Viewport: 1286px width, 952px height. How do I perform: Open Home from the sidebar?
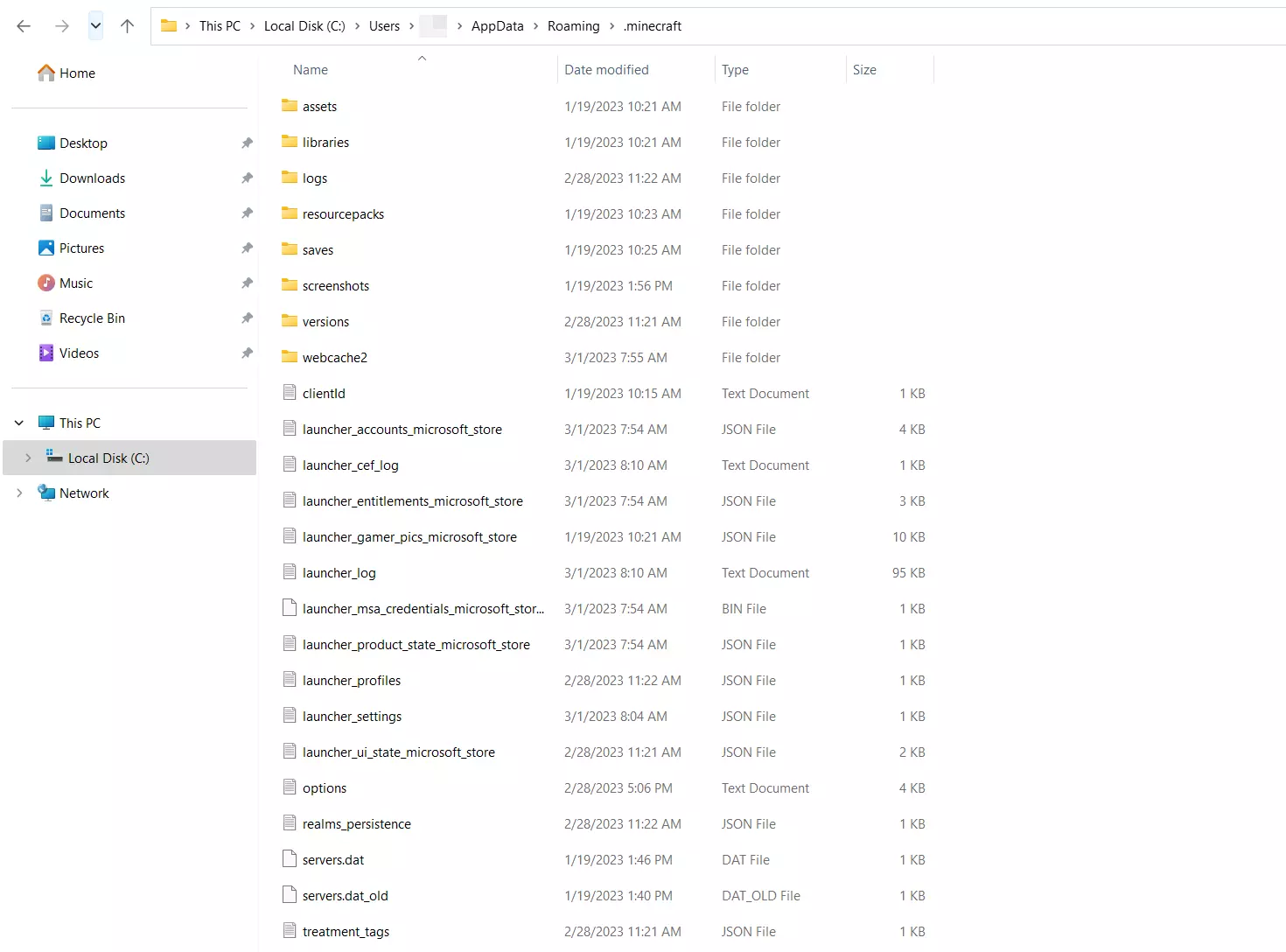[x=74, y=73]
